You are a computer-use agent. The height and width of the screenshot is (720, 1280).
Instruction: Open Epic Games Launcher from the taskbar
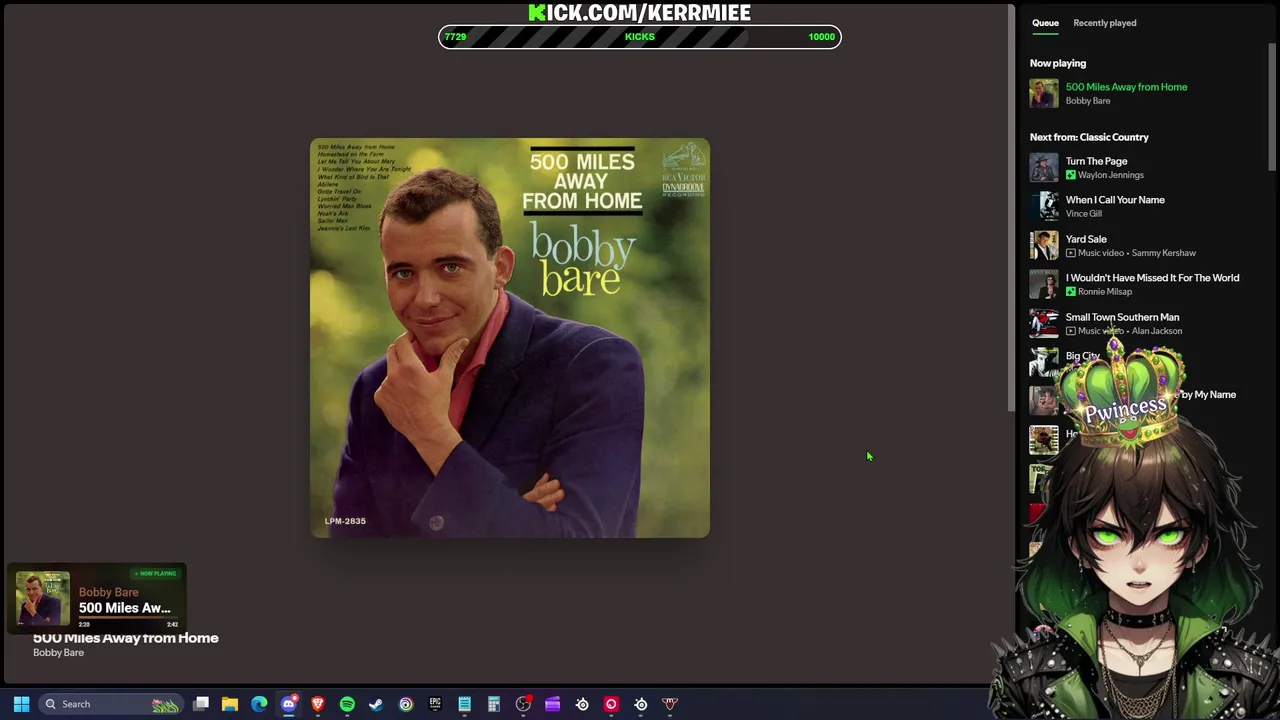(x=435, y=704)
